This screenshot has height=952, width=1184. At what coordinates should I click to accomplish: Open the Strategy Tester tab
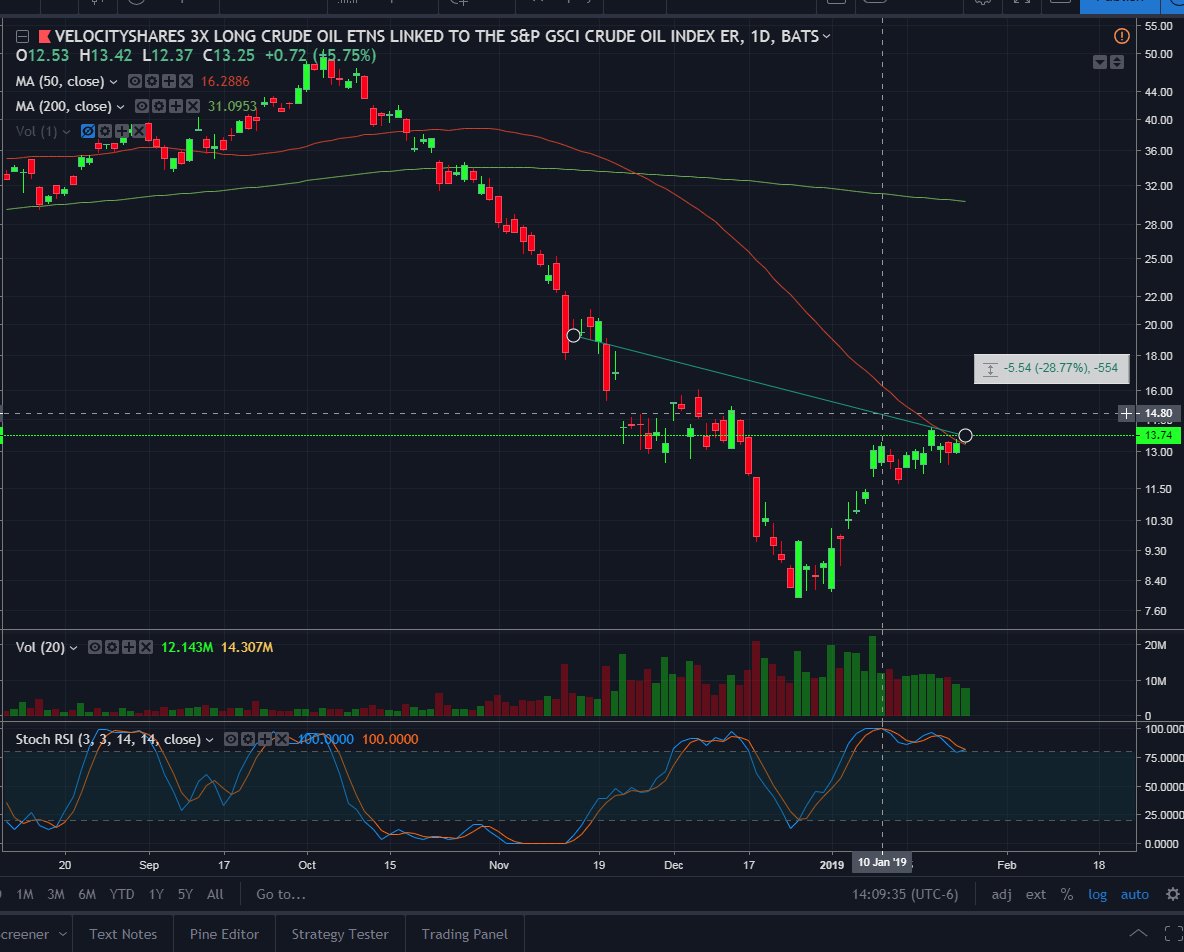(340, 934)
